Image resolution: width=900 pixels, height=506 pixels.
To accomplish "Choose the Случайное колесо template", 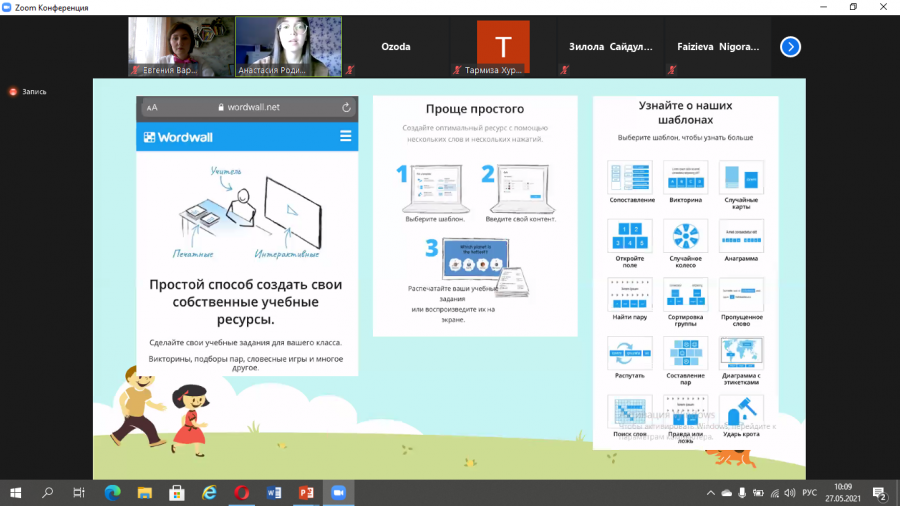I will click(685, 236).
